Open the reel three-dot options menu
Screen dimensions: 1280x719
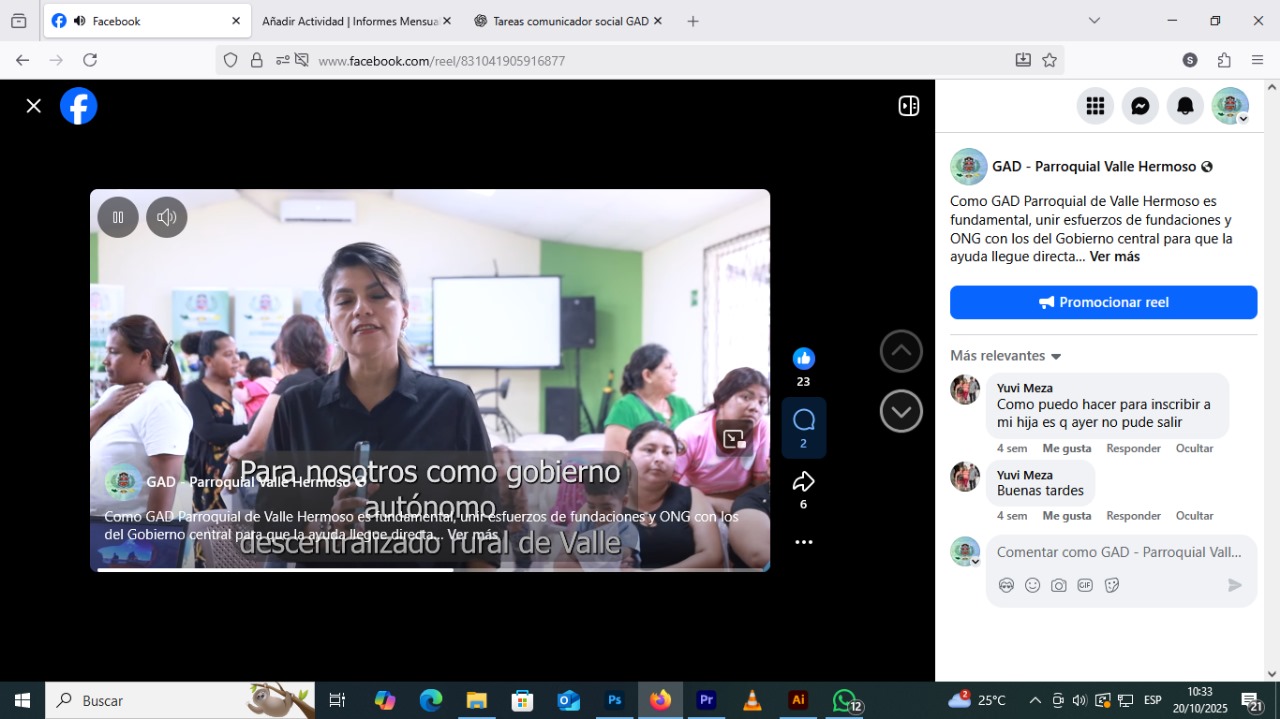pos(803,542)
